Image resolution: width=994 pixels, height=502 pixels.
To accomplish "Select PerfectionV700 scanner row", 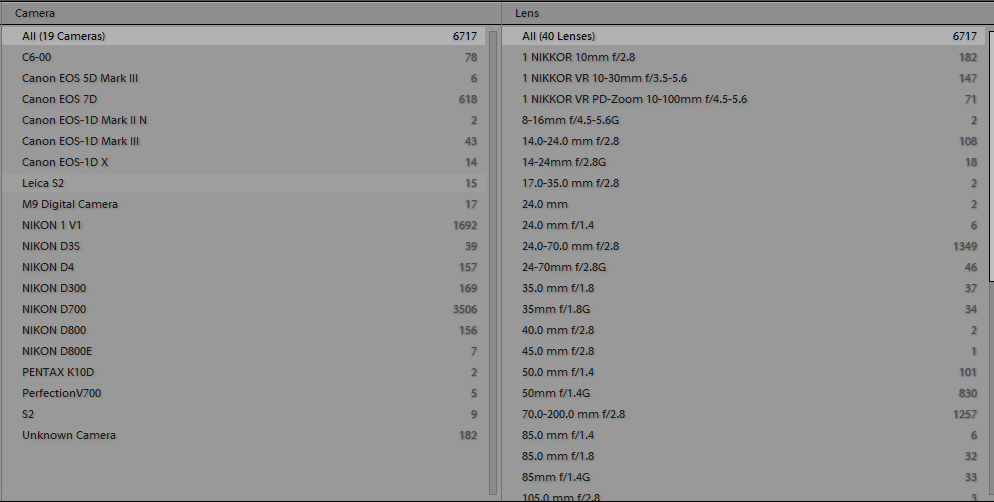I will point(243,392).
